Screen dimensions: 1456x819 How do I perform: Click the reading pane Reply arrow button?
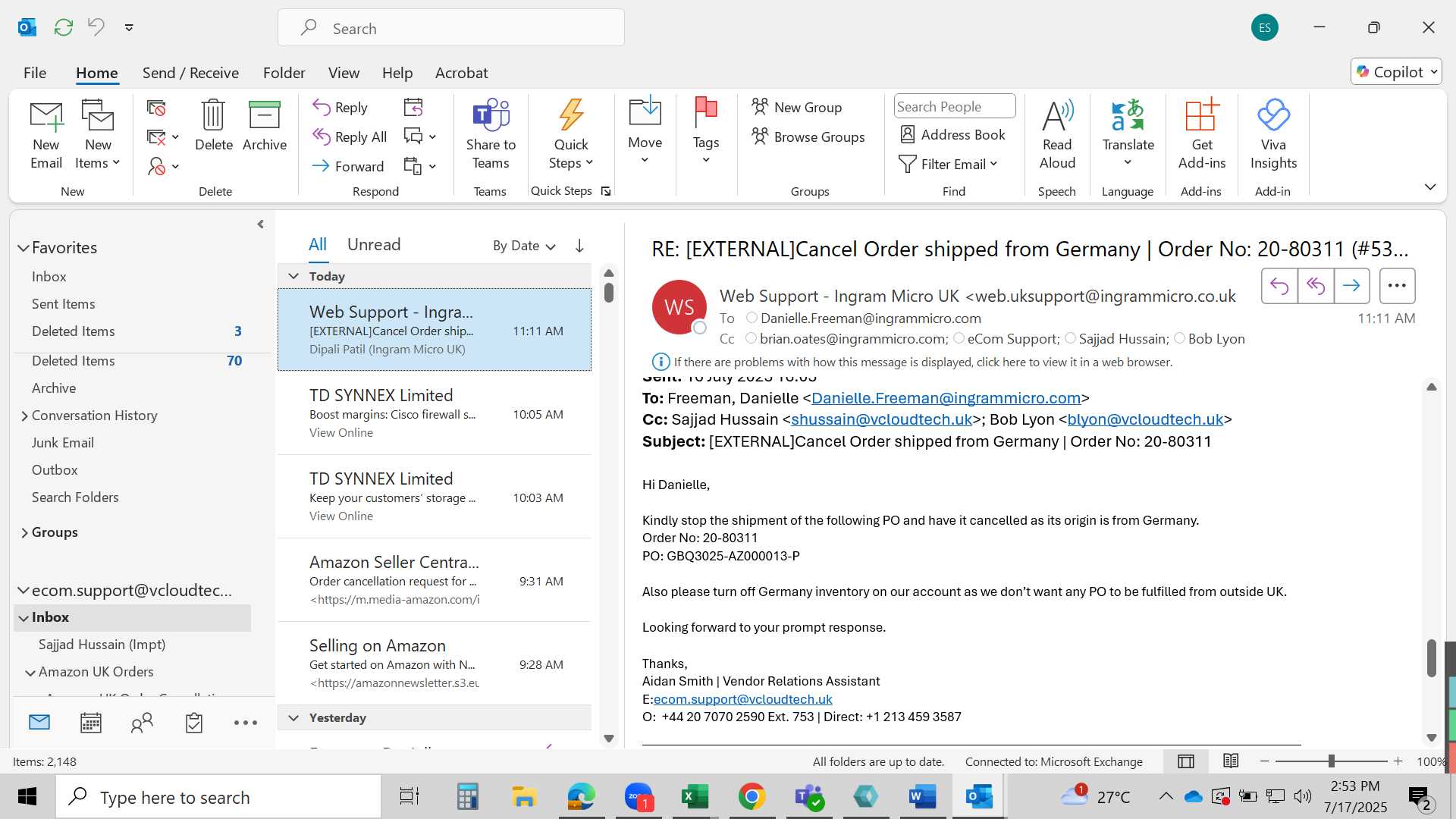click(x=1279, y=286)
